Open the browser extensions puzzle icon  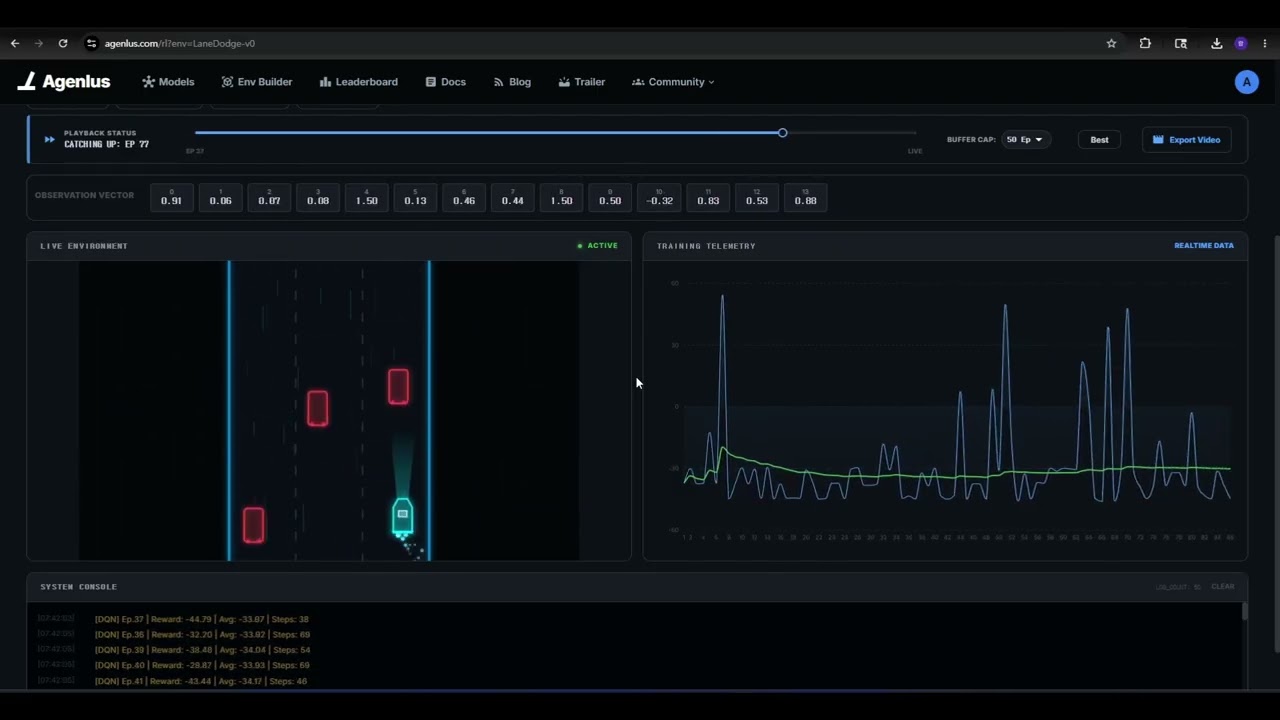1145,44
